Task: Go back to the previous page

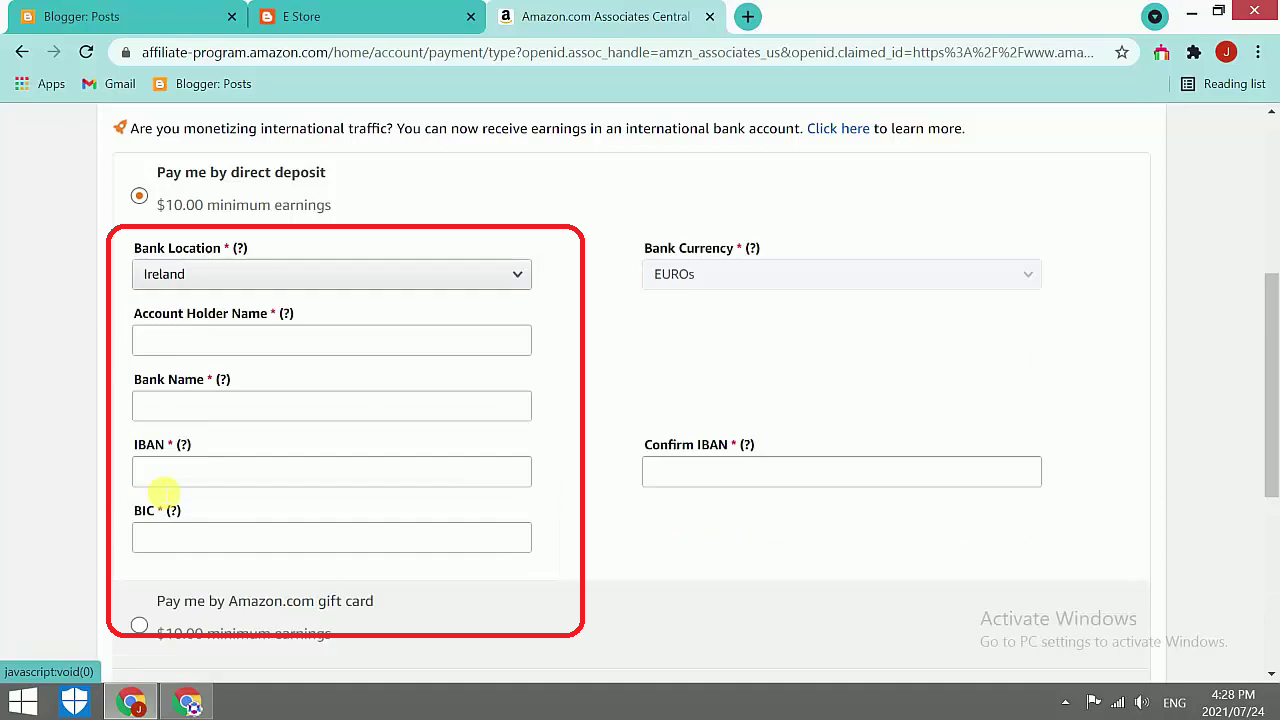Action: point(22,52)
